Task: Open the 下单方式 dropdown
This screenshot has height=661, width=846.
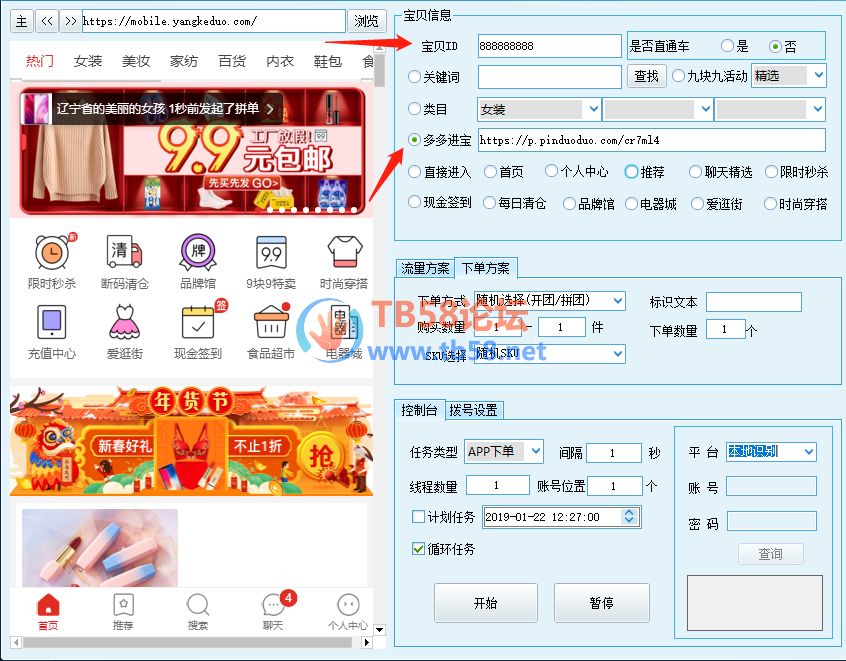Action: point(550,300)
